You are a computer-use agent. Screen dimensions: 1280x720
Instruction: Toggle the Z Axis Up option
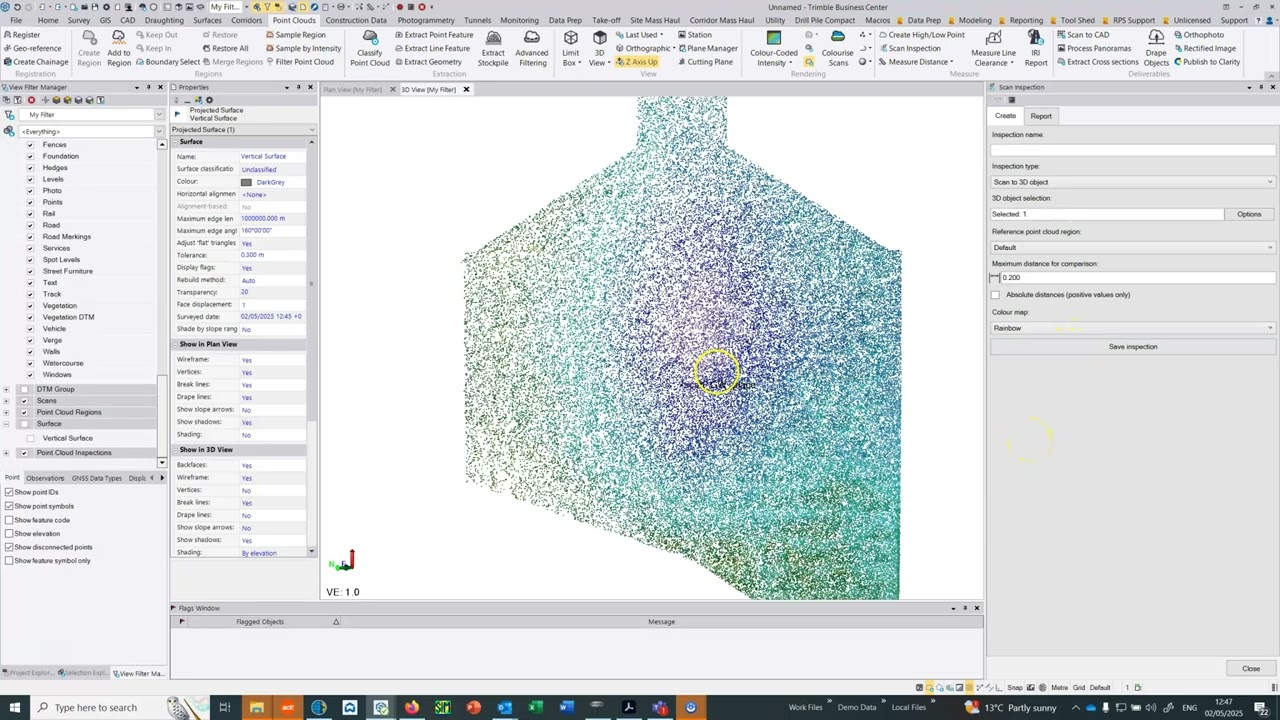(x=636, y=62)
